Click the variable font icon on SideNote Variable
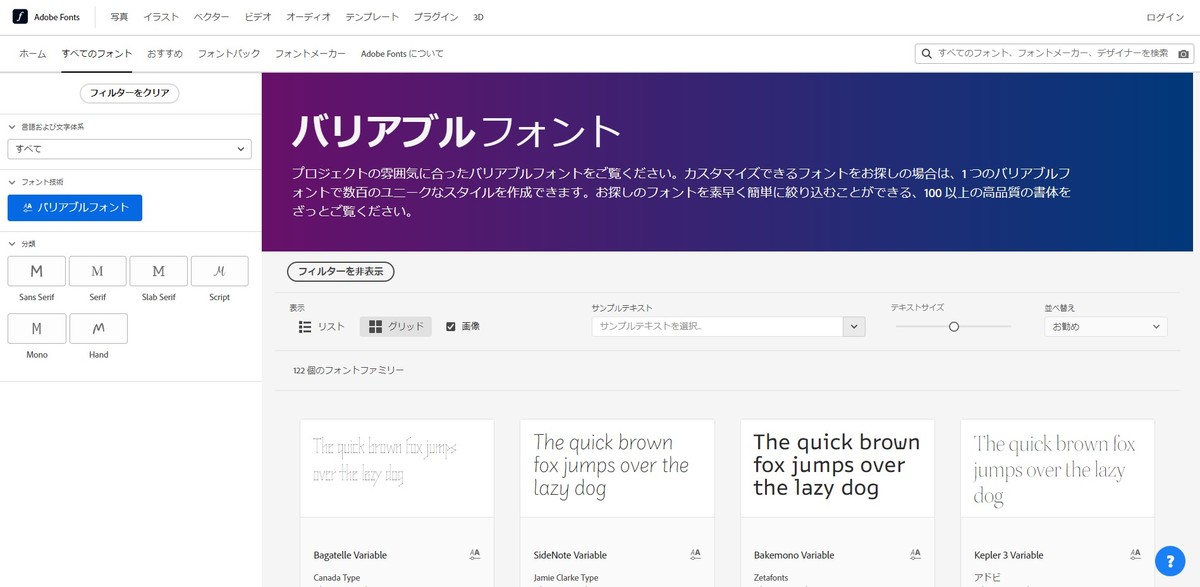The height and width of the screenshot is (587, 1200). [694, 554]
